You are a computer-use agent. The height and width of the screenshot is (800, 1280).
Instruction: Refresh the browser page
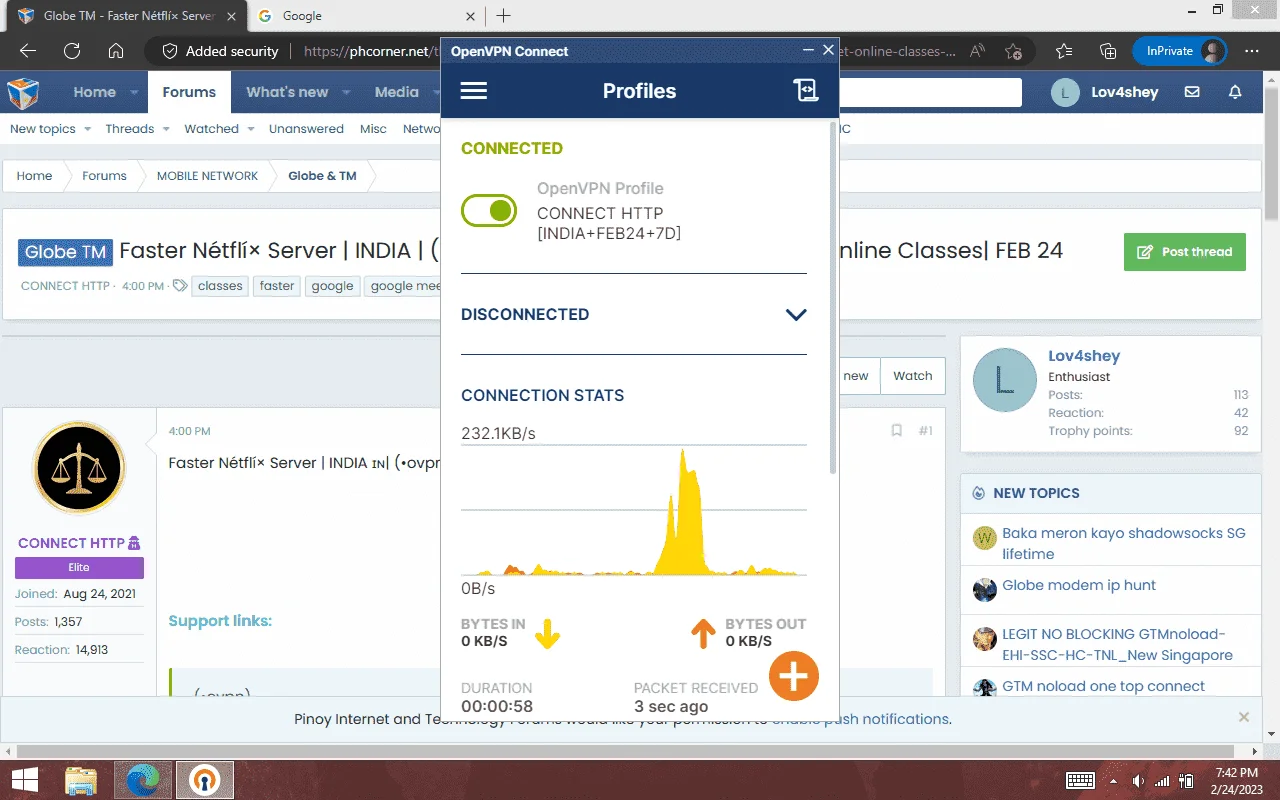point(72,51)
